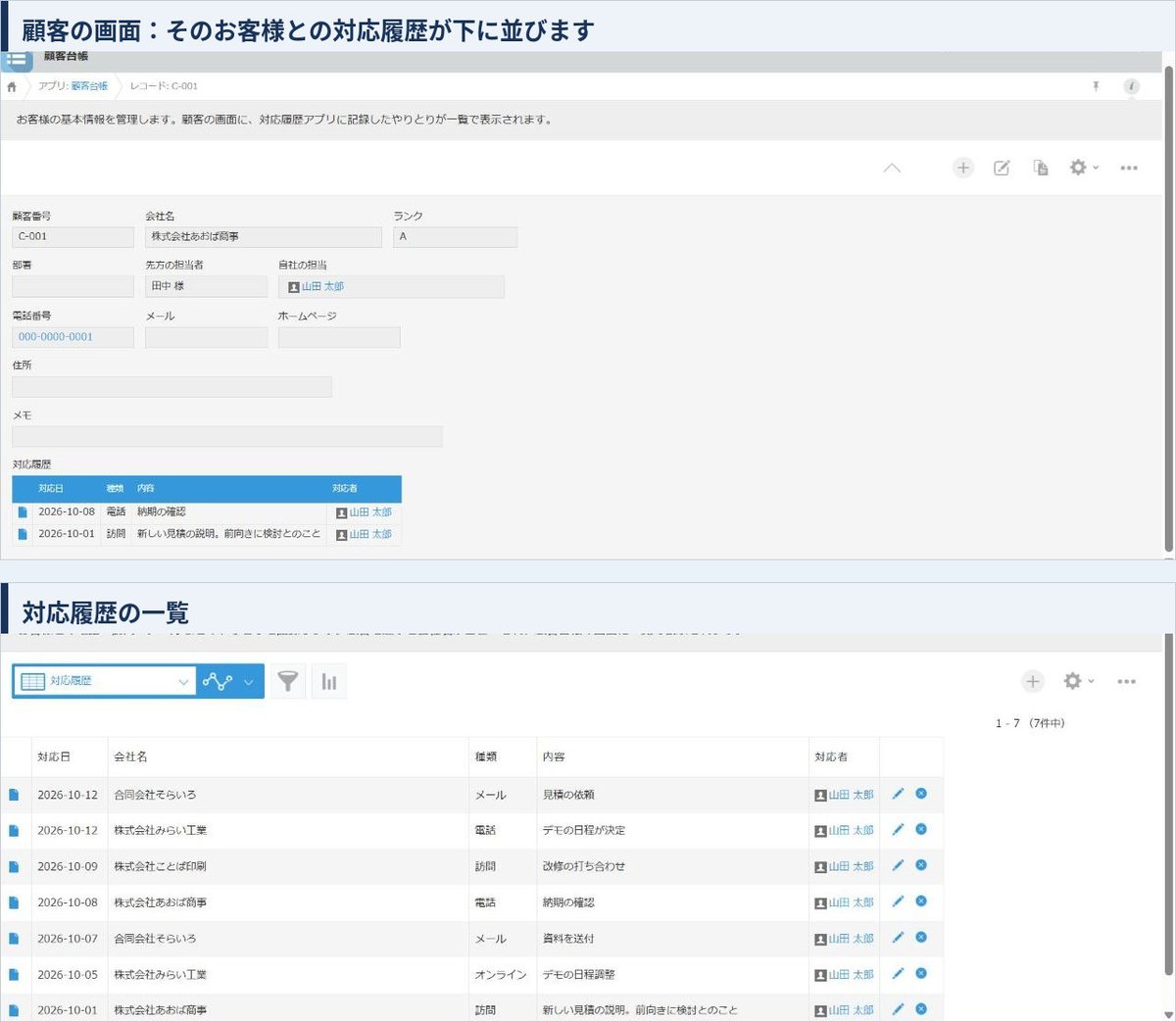Open the 顧客台帳 app link in the breadcrumb
1176x1022 pixels.
89,86
